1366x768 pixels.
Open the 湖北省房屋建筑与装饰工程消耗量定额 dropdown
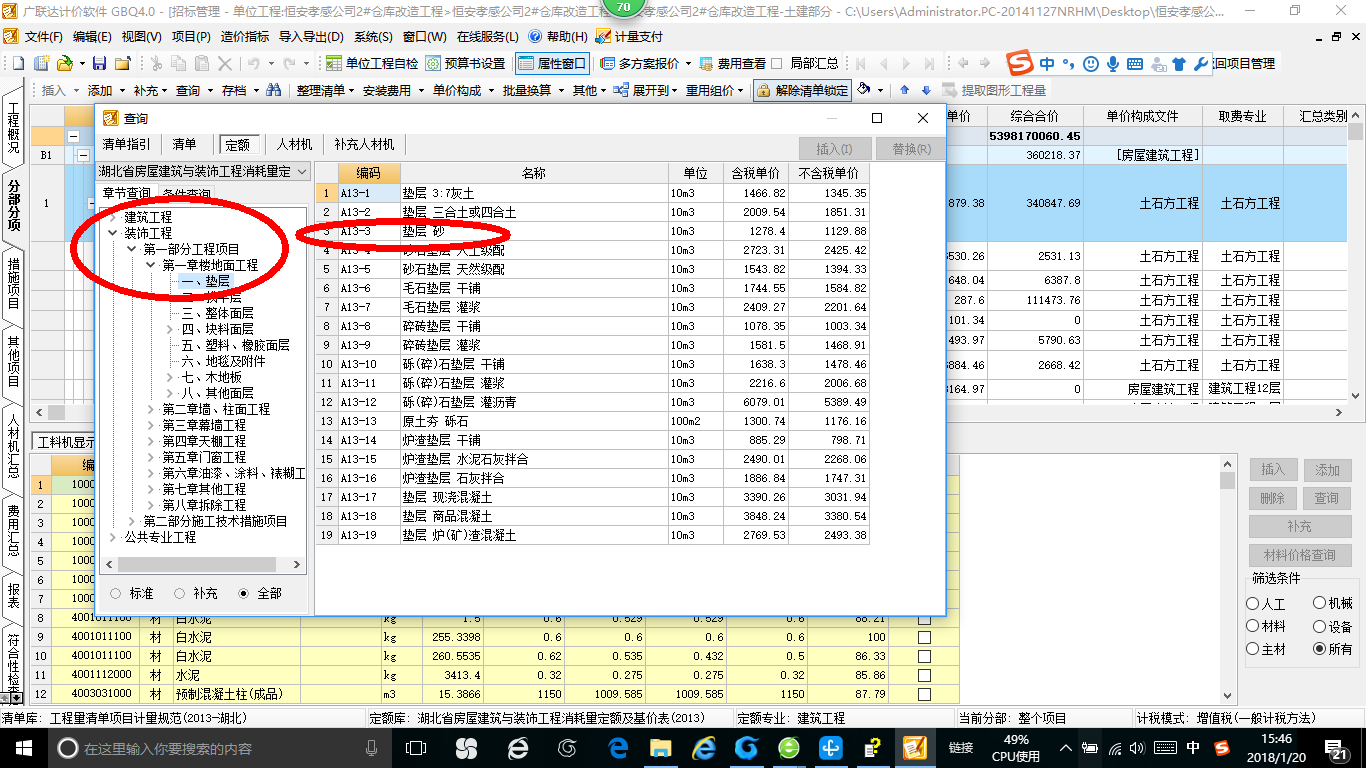(x=204, y=172)
